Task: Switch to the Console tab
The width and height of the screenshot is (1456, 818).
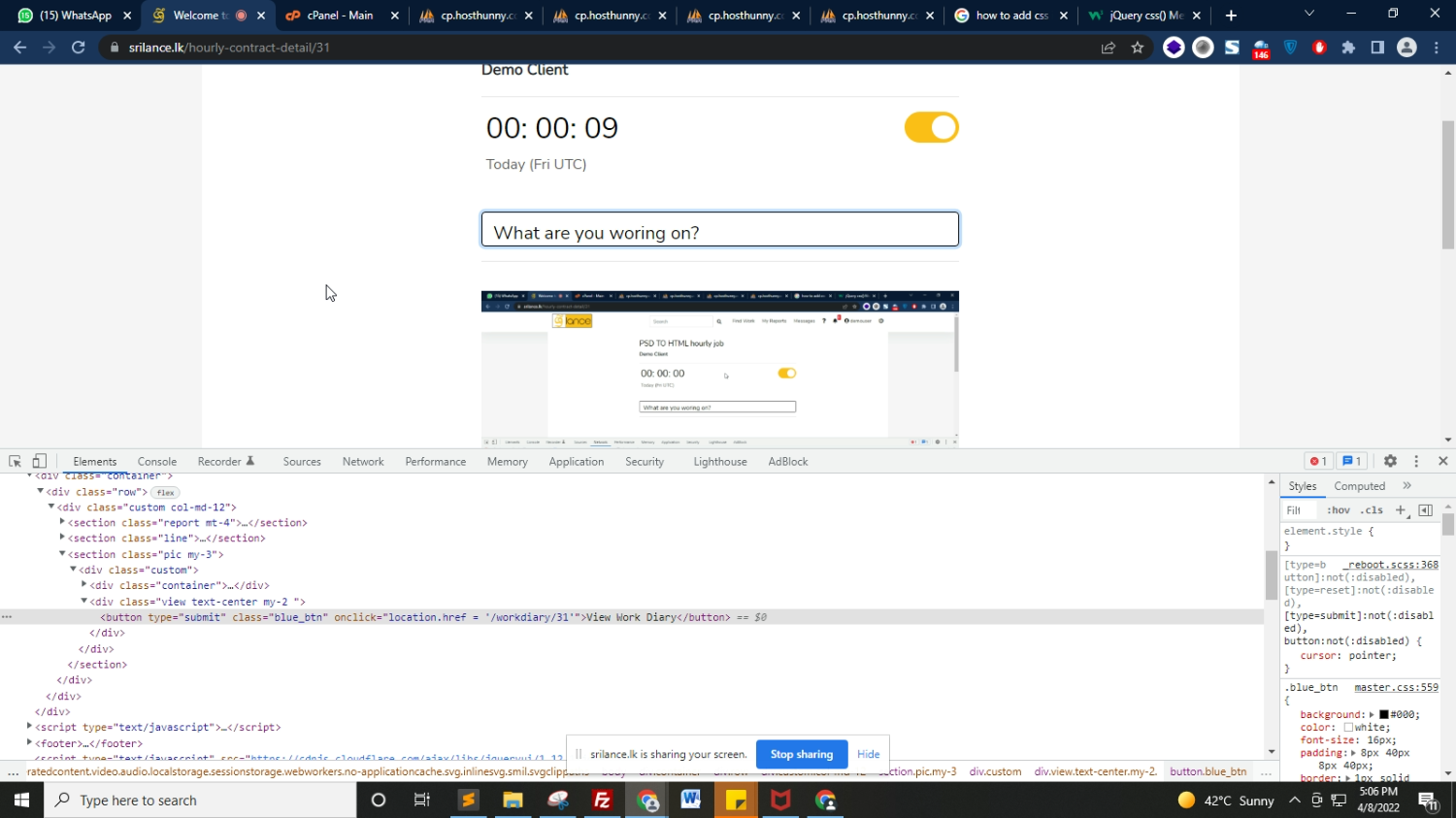Action: [x=156, y=462]
